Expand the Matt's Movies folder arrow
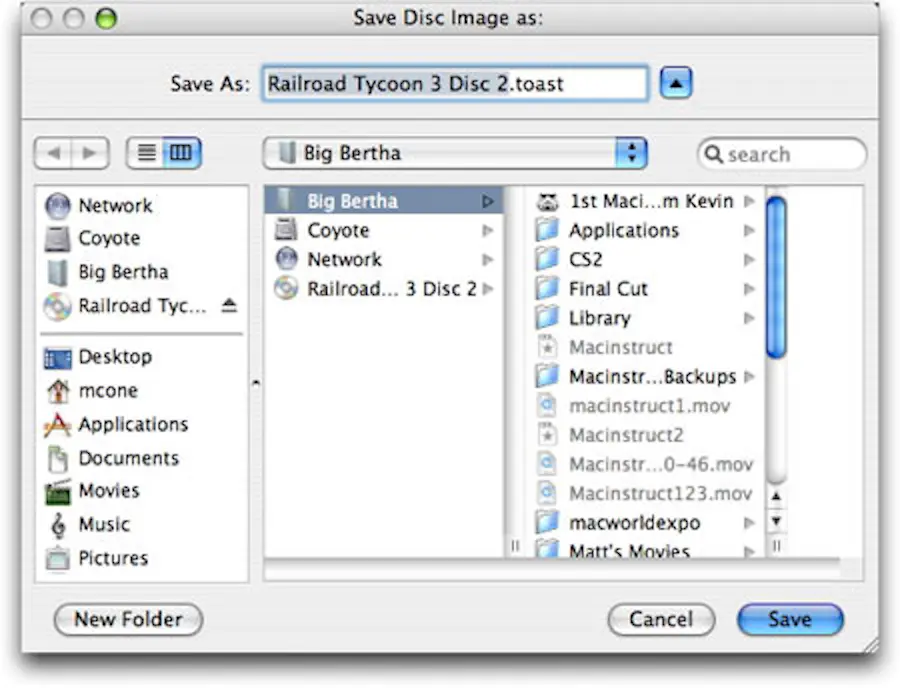Screen dimensions: 900x688 [750, 549]
